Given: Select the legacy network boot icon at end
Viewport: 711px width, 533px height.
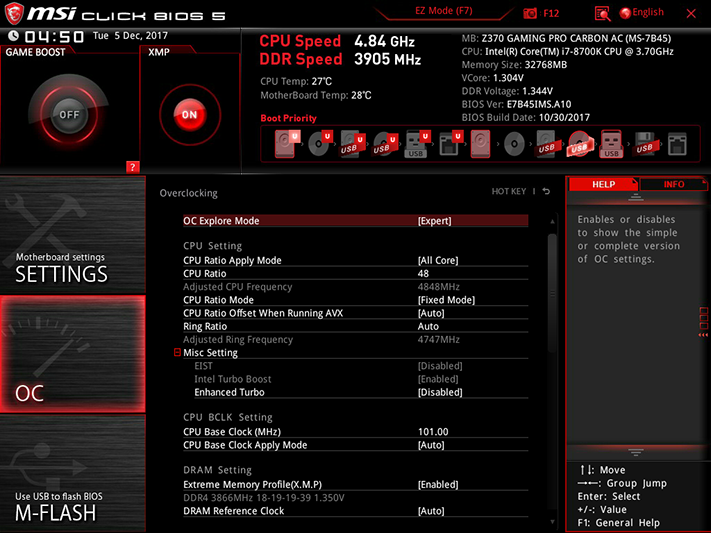Looking at the screenshot, I should click(677, 144).
